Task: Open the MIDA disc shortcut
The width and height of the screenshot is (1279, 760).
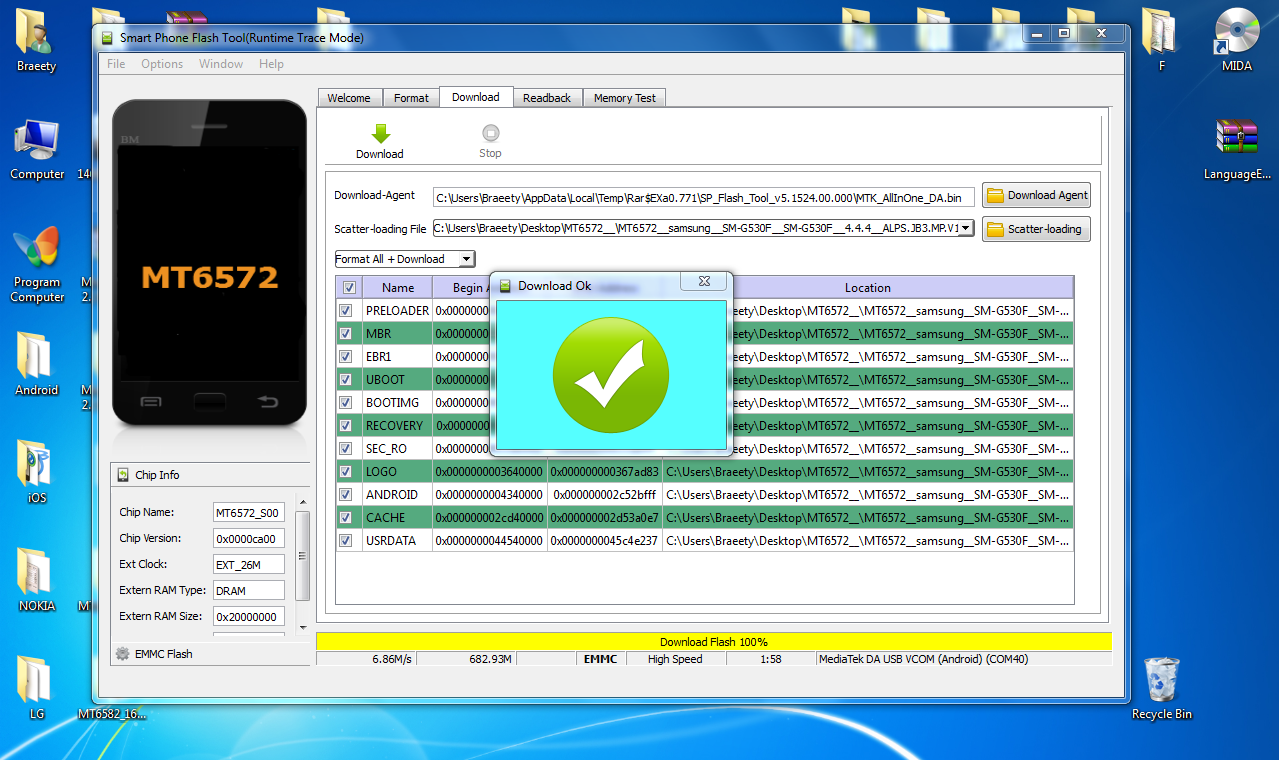Action: (x=1237, y=41)
